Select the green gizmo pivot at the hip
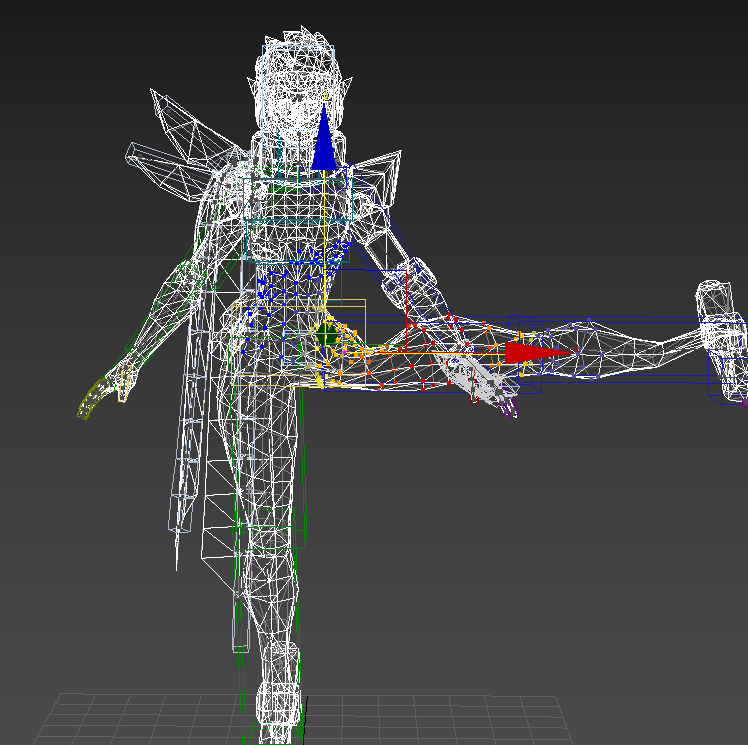The width and height of the screenshot is (748, 745). point(328,334)
